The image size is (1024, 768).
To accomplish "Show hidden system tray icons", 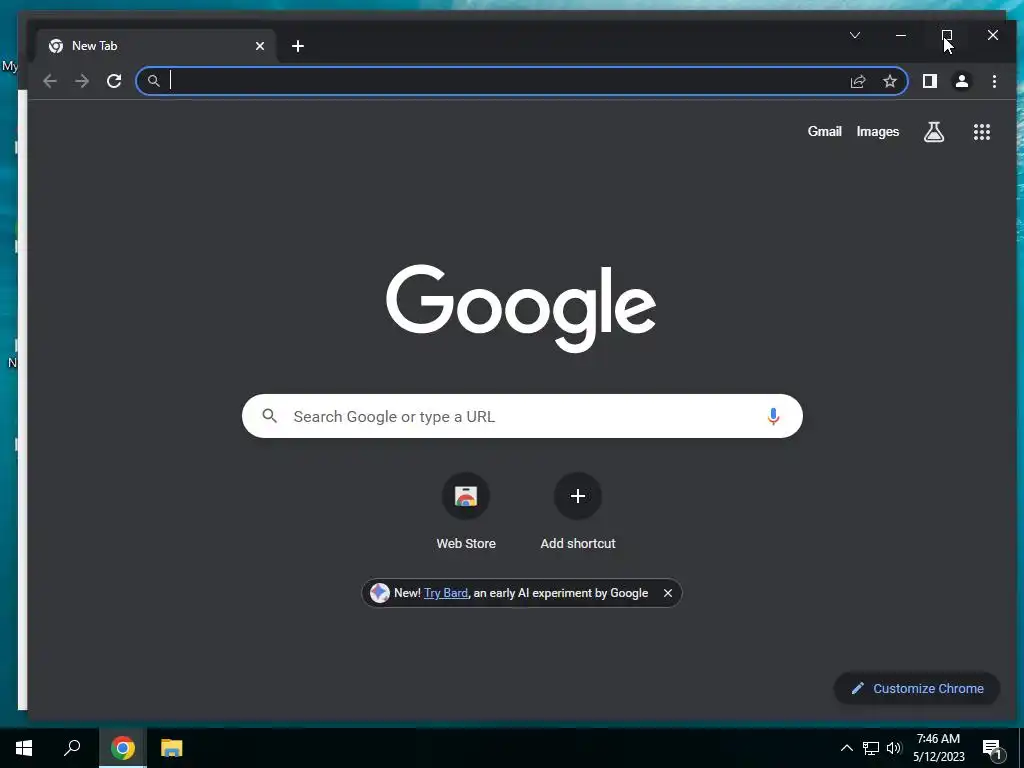I will coord(846,748).
